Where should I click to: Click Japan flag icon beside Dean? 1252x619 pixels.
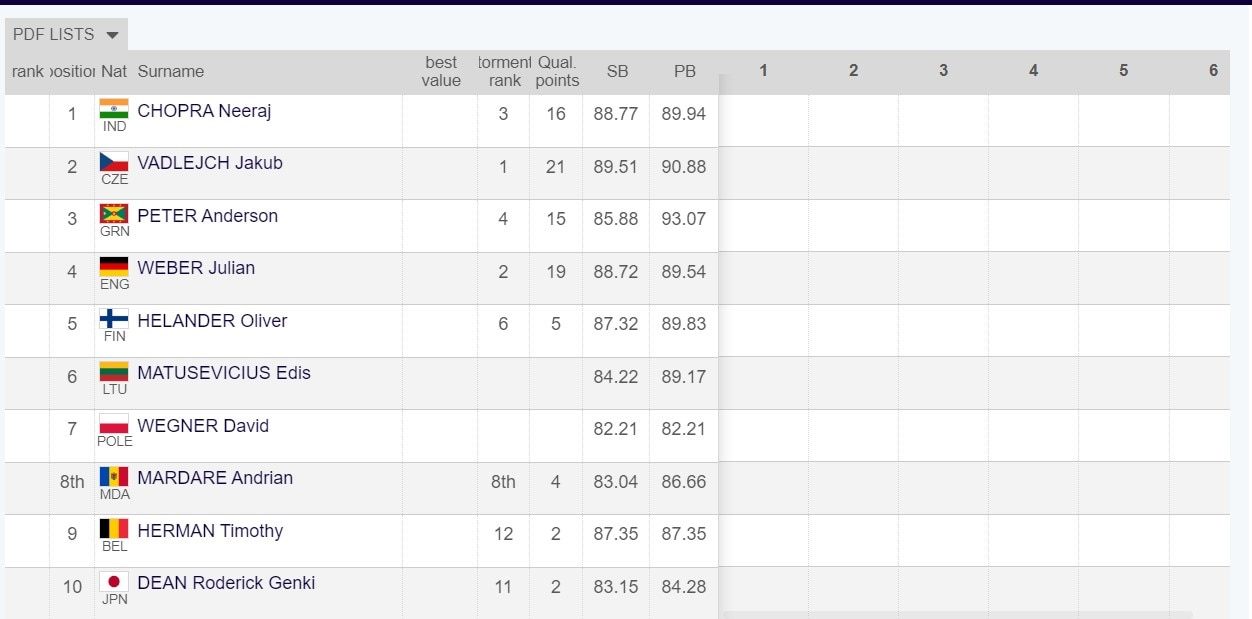pyautogui.click(x=114, y=581)
